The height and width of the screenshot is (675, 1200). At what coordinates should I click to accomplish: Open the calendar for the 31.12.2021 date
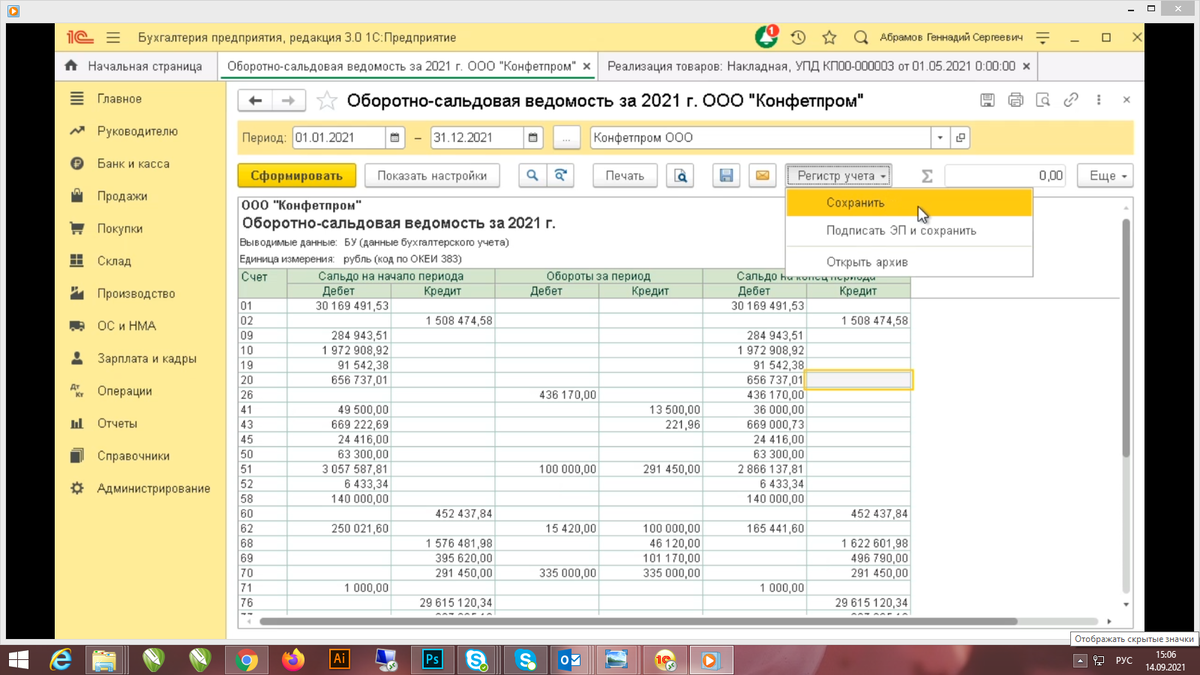(534, 138)
